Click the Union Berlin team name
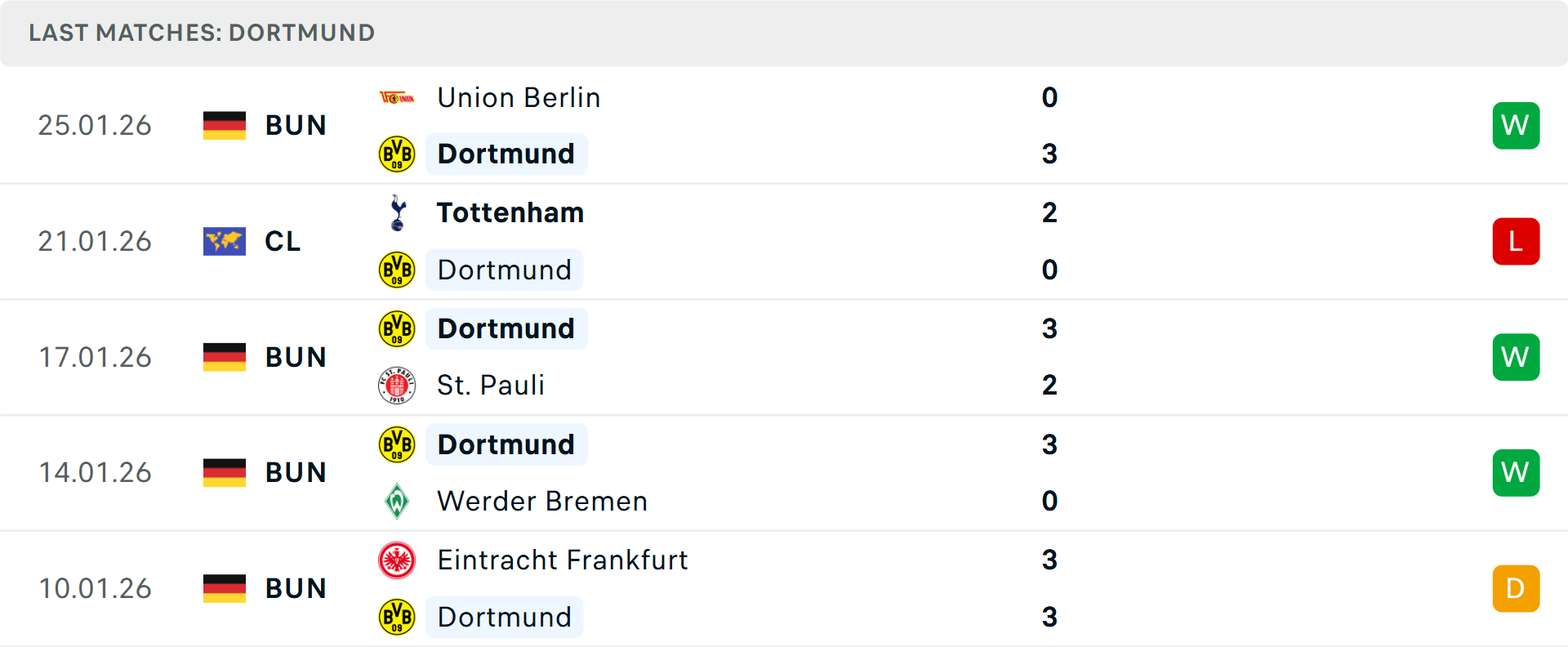This screenshot has height=647, width=1568. [x=518, y=96]
